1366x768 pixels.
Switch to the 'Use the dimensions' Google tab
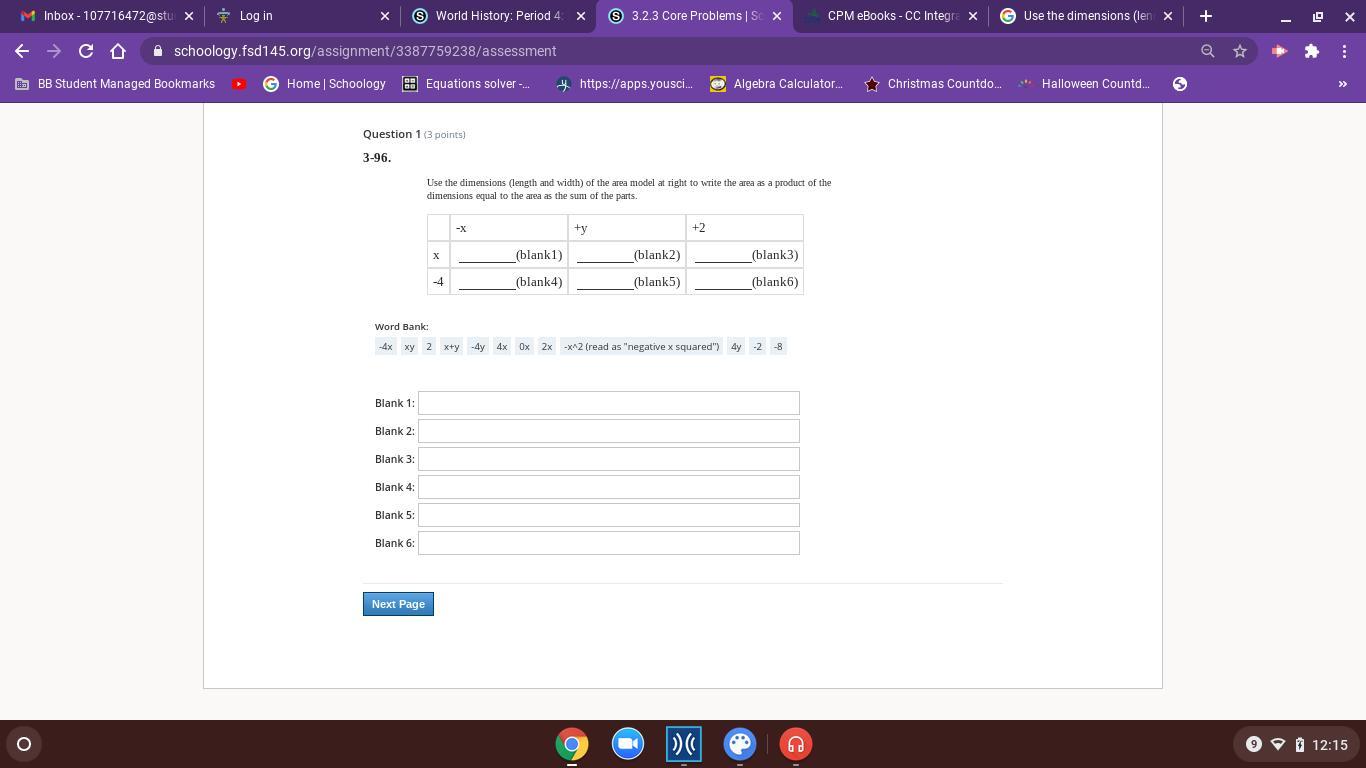[x=1084, y=16]
